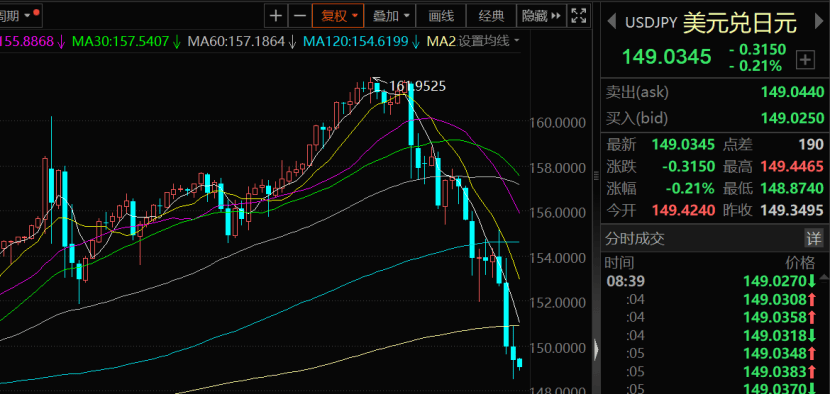
Task: Toggle fullscreen chart view icon
Action: click(x=579, y=15)
